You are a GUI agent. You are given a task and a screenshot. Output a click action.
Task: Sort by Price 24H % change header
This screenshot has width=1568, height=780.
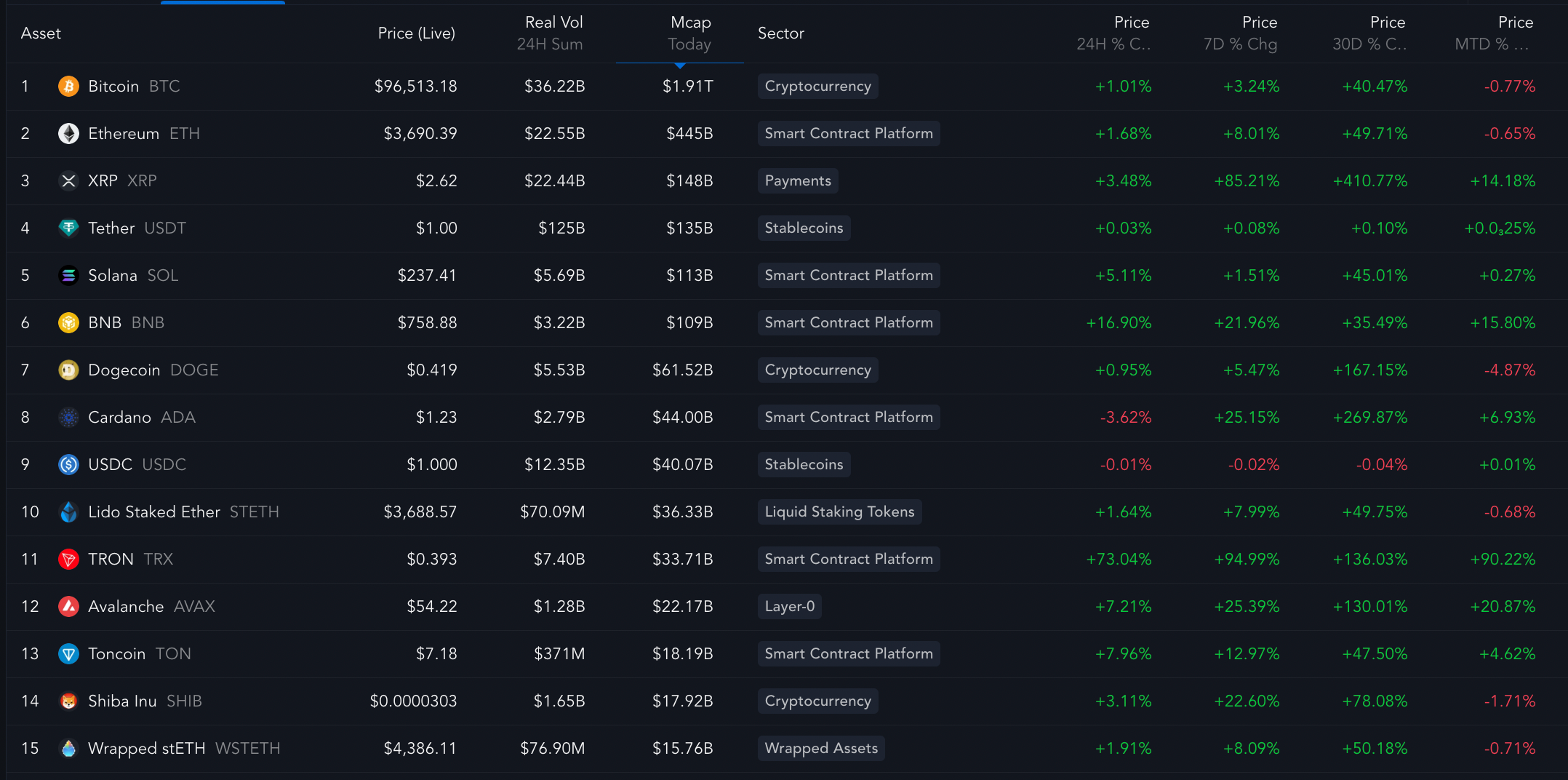click(1113, 33)
